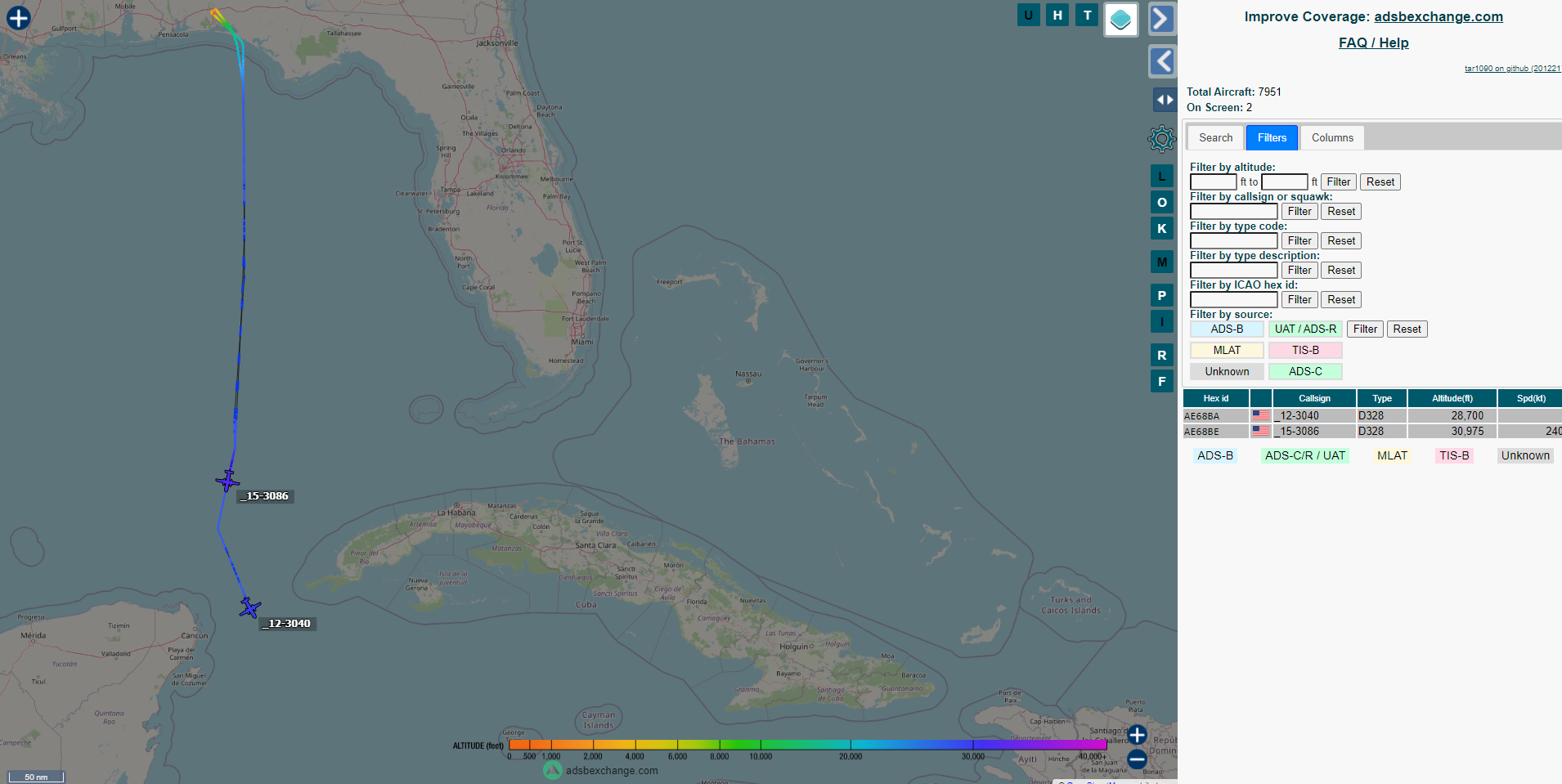The height and width of the screenshot is (784, 1562).
Task: Select aircraft icon labeled _15-3086
Action: pos(227,480)
